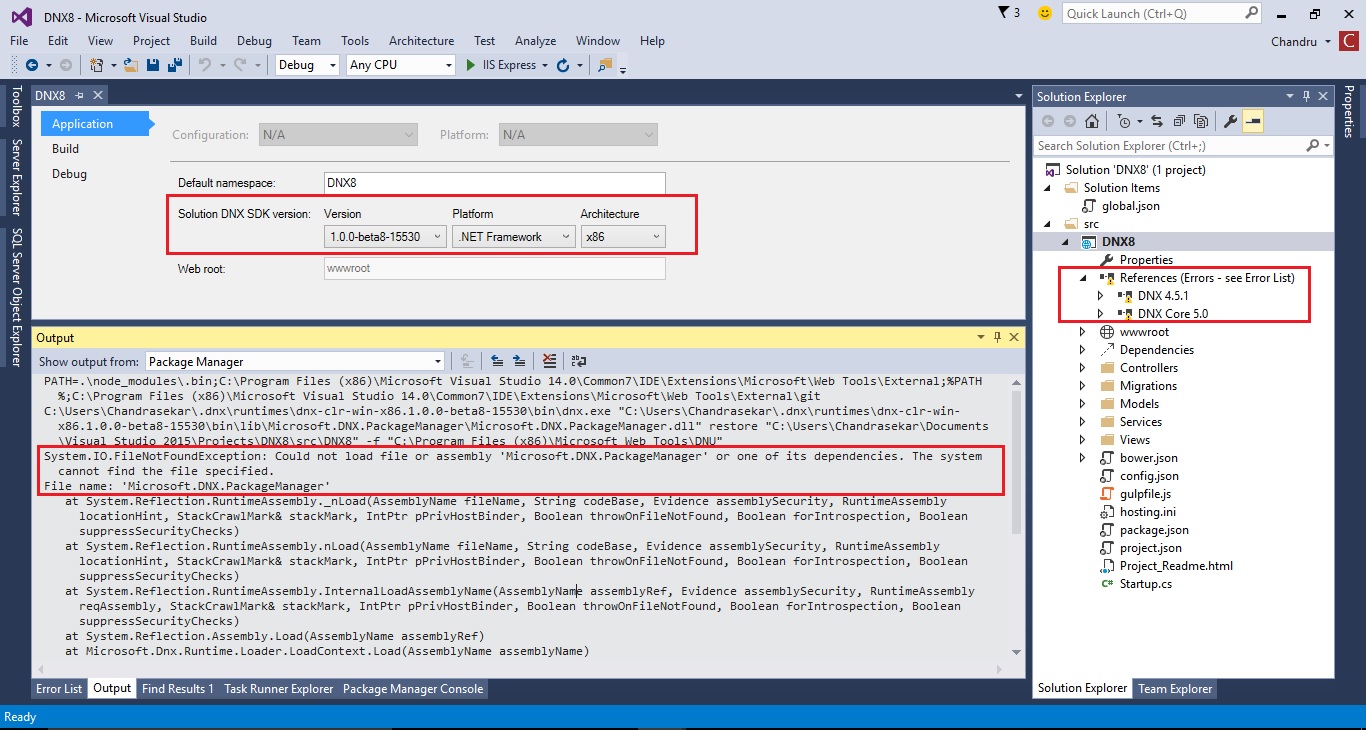Click the Quick Launch search box
The width and height of the screenshot is (1366, 730).
coord(1163,13)
